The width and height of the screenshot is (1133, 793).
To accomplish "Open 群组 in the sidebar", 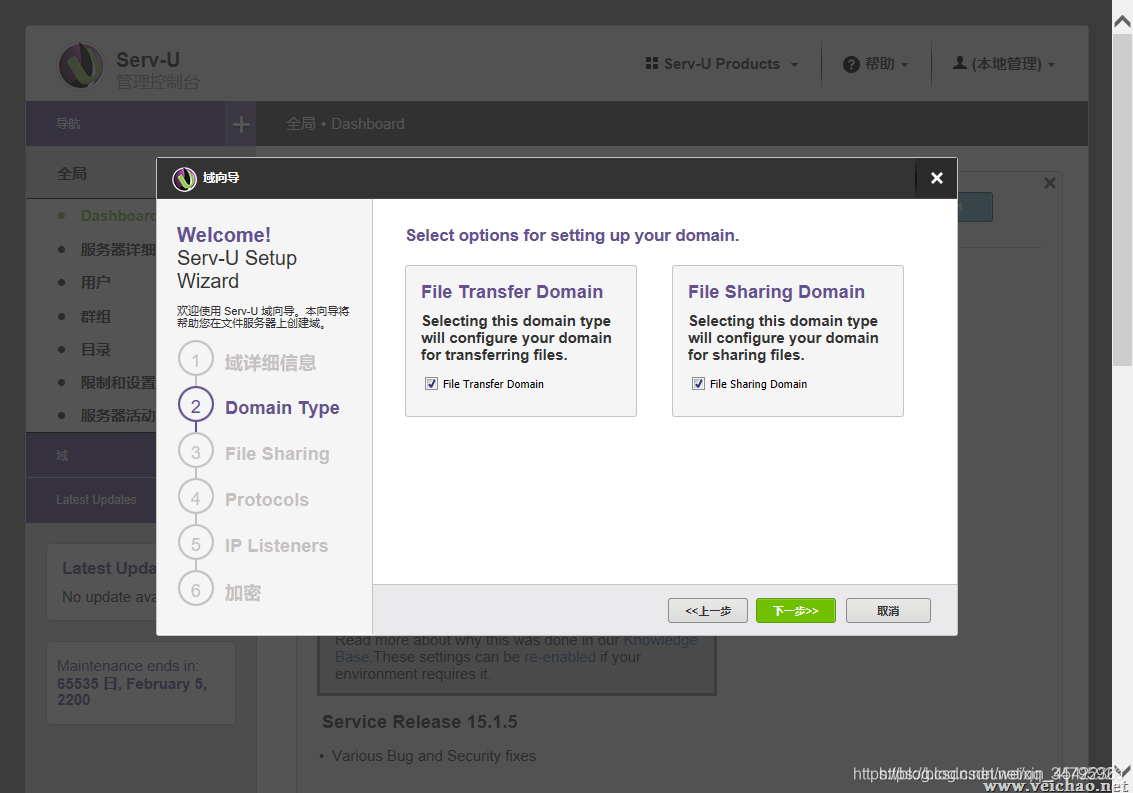I will pos(95,317).
